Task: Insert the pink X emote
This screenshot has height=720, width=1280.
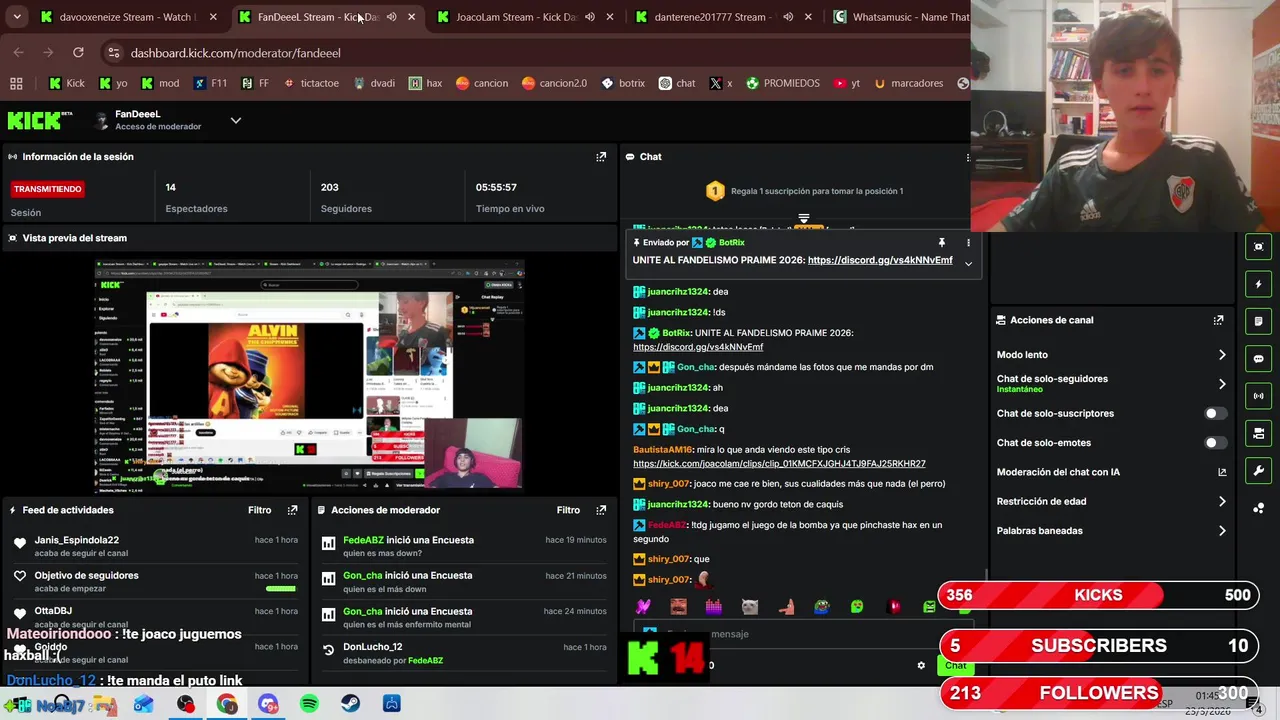Action: (x=643, y=606)
